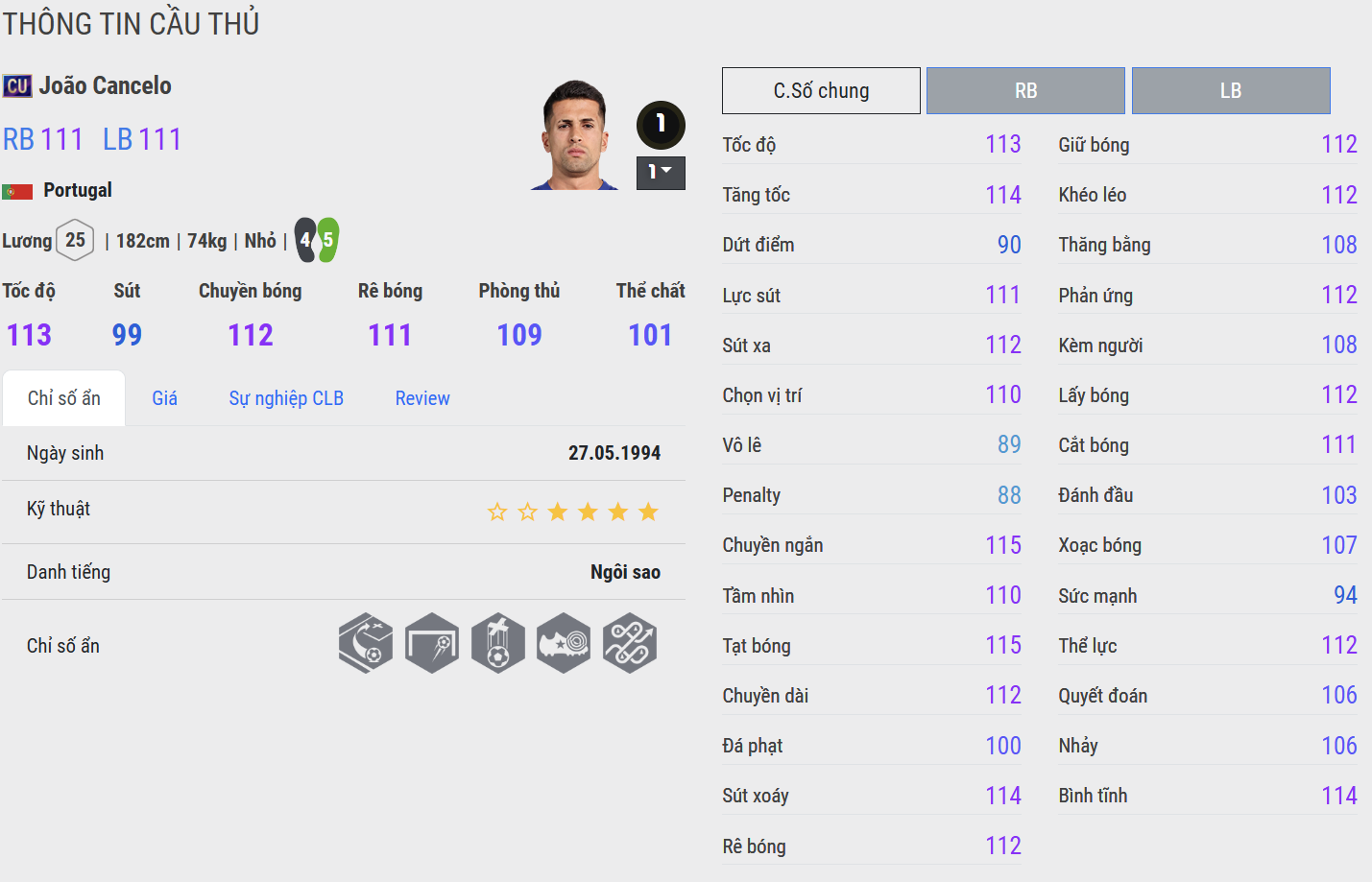Open the Review tab
The width and height of the screenshot is (1372, 882).
coord(422,398)
